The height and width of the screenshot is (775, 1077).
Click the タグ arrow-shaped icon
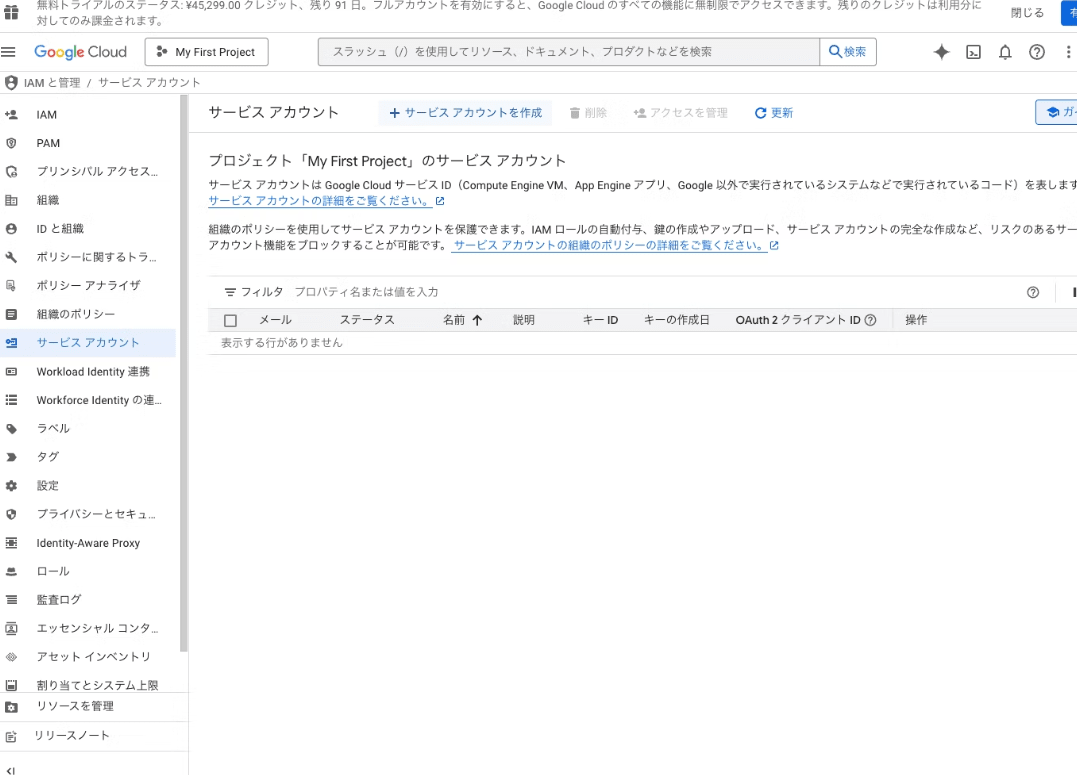click(11, 457)
